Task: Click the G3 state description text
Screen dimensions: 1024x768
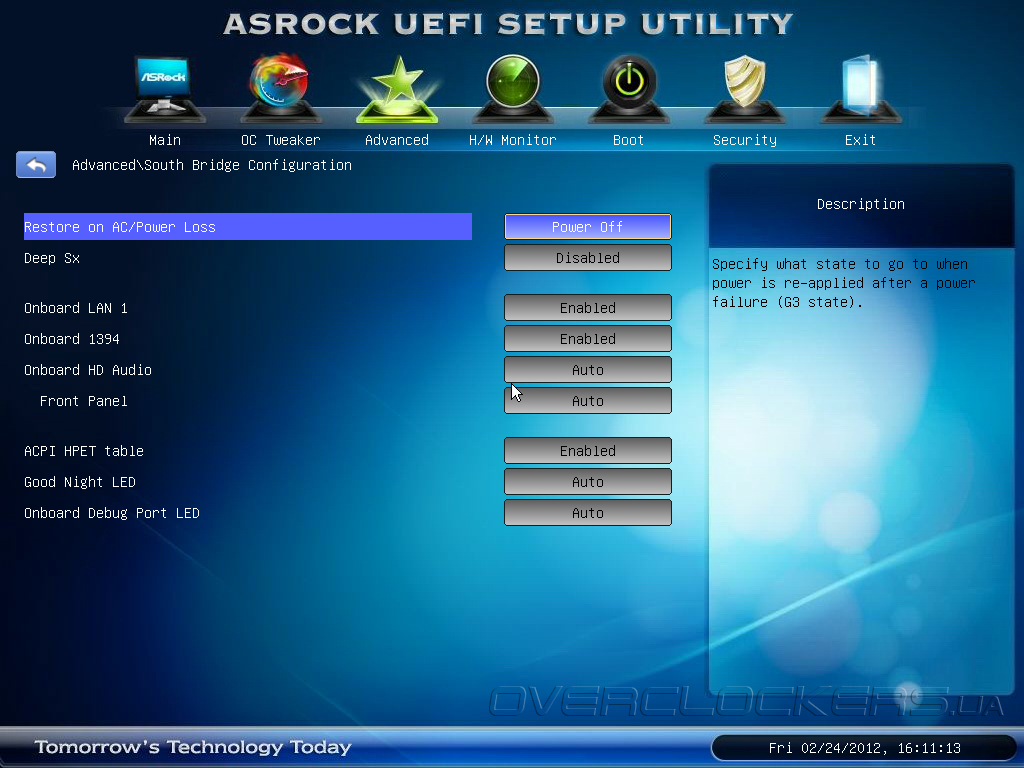Action: (x=844, y=283)
